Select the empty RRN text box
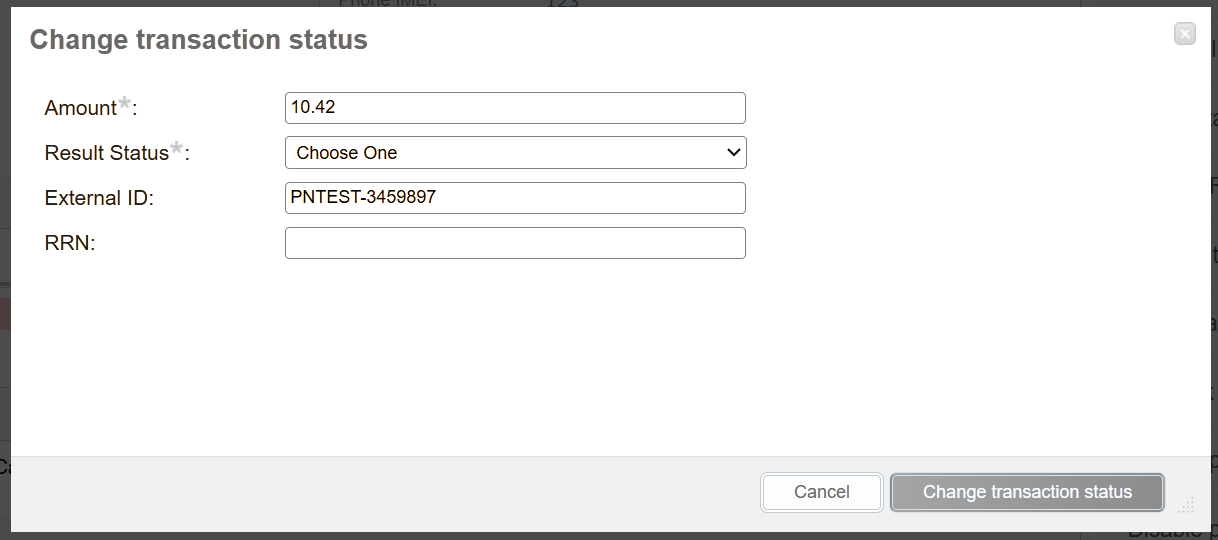Viewport: 1218px width, 540px height. [x=515, y=243]
